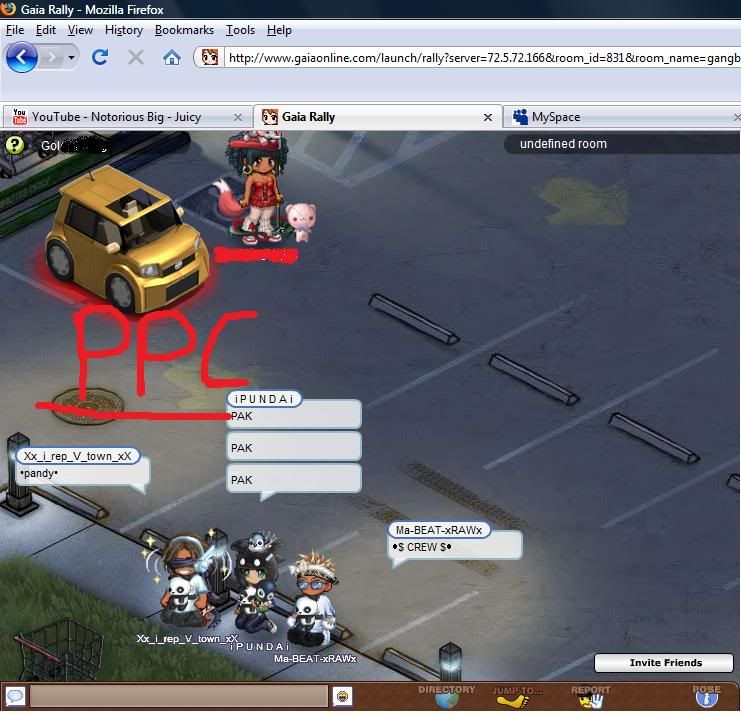The width and height of the screenshot is (741, 714).
Task: Open the Gaia Rally help question-mark icon
Action: [x=14, y=145]
